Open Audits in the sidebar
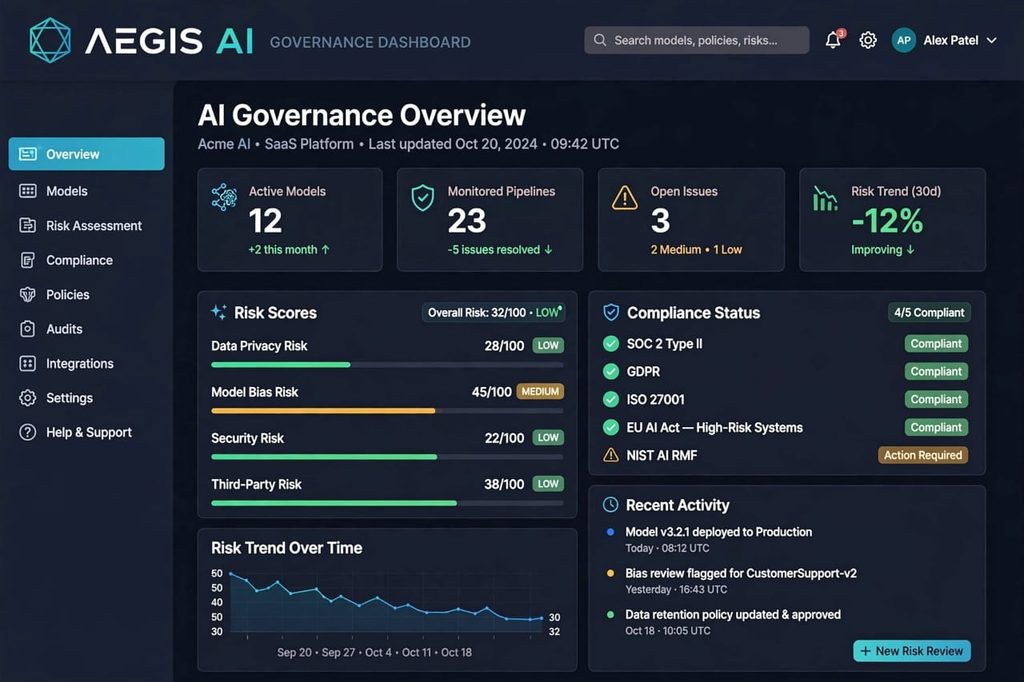The width and height of the screenshot is (1024, 682). [86, 329]
